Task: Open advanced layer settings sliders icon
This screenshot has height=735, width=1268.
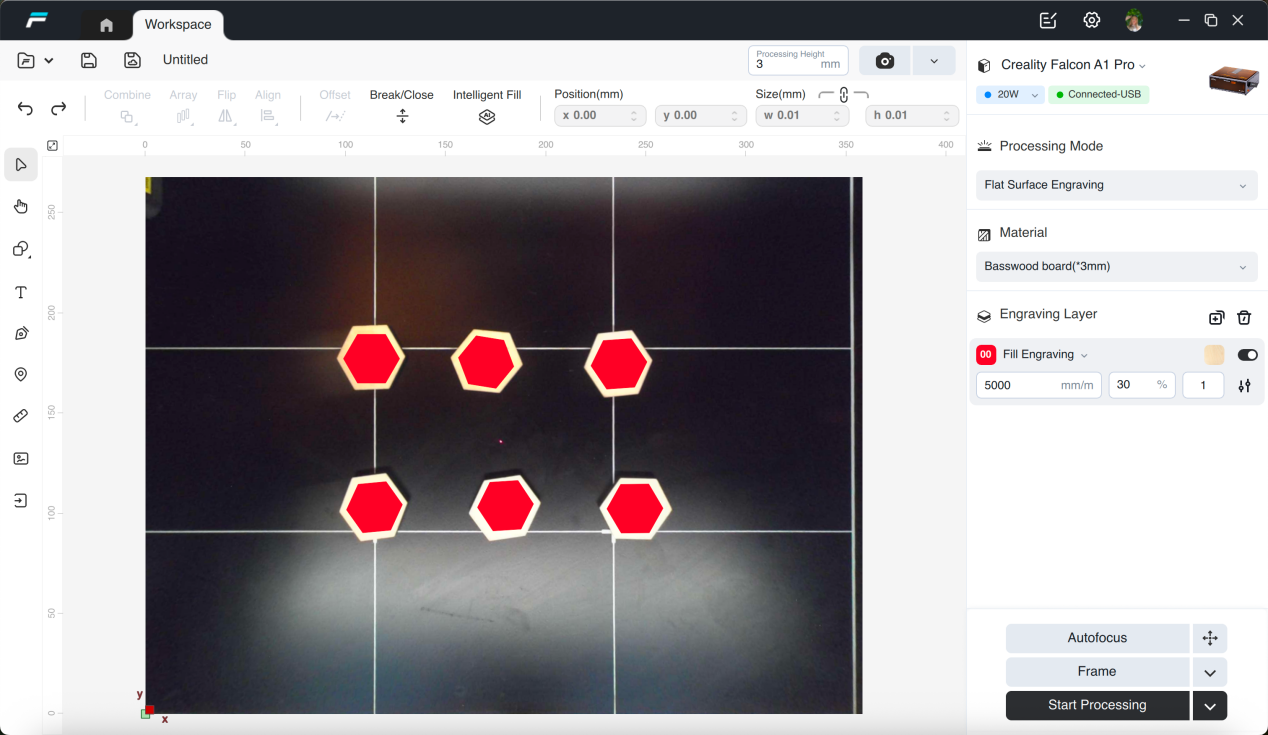Action: 1245,386
